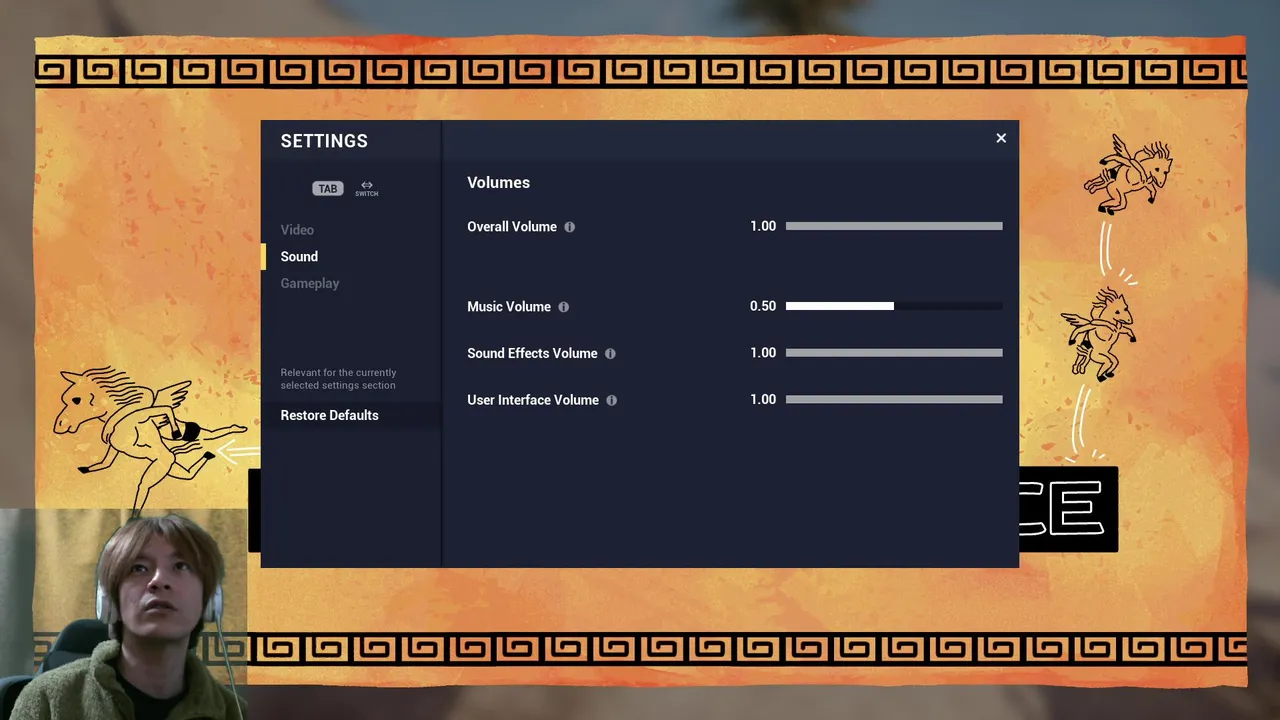Click 'Relevant for the currently selected' note
Viewport: 1280px width, 720px height.
point(338,379)
